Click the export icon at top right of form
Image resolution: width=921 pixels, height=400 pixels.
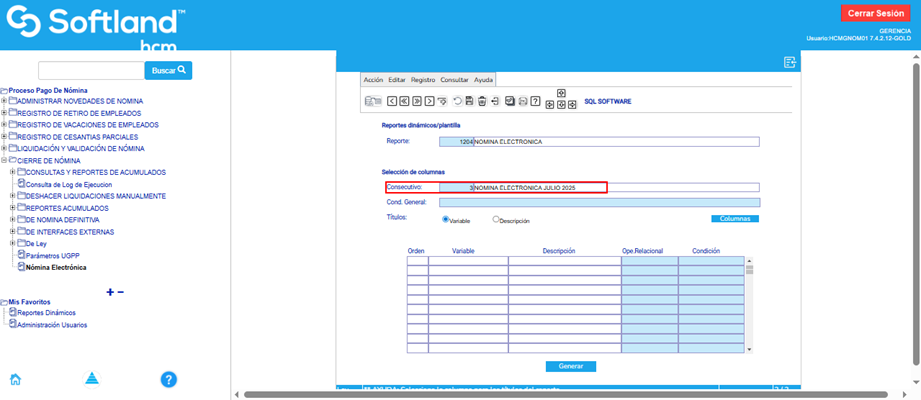tap(790, 63)
